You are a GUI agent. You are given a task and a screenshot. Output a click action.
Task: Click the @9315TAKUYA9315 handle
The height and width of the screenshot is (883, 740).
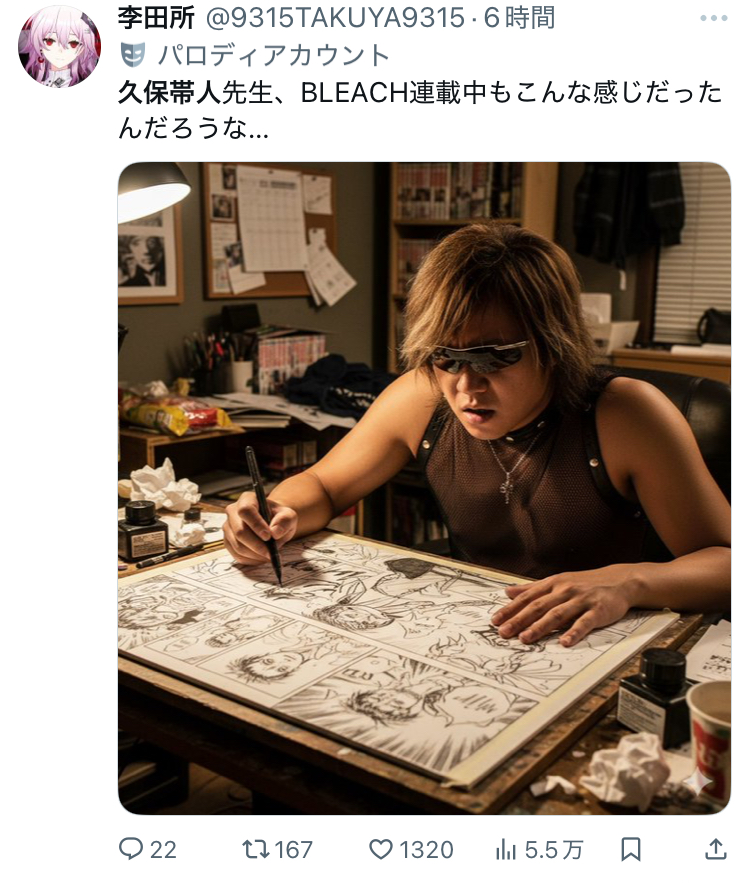pos(335,18)
